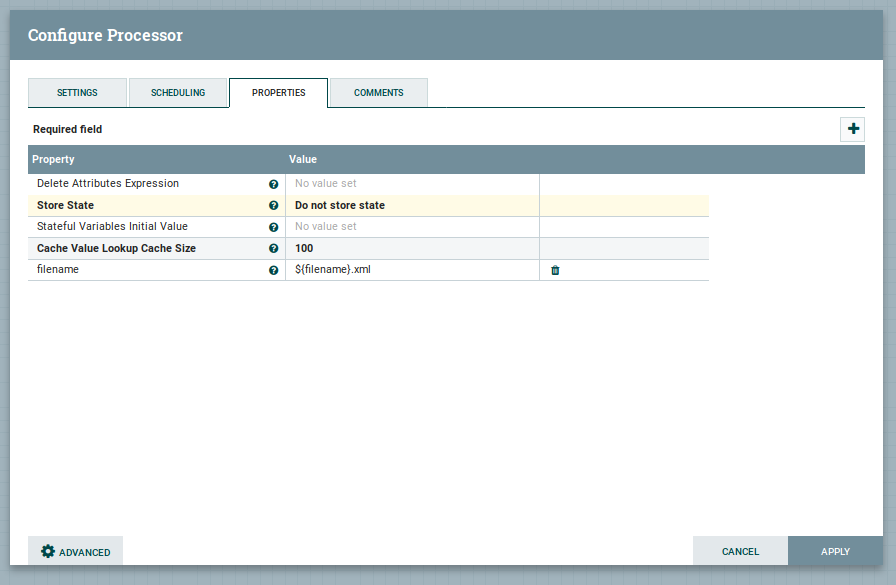896x585 pixels.
Task: Click help icon next to Store State
Action: click(273, 206)
